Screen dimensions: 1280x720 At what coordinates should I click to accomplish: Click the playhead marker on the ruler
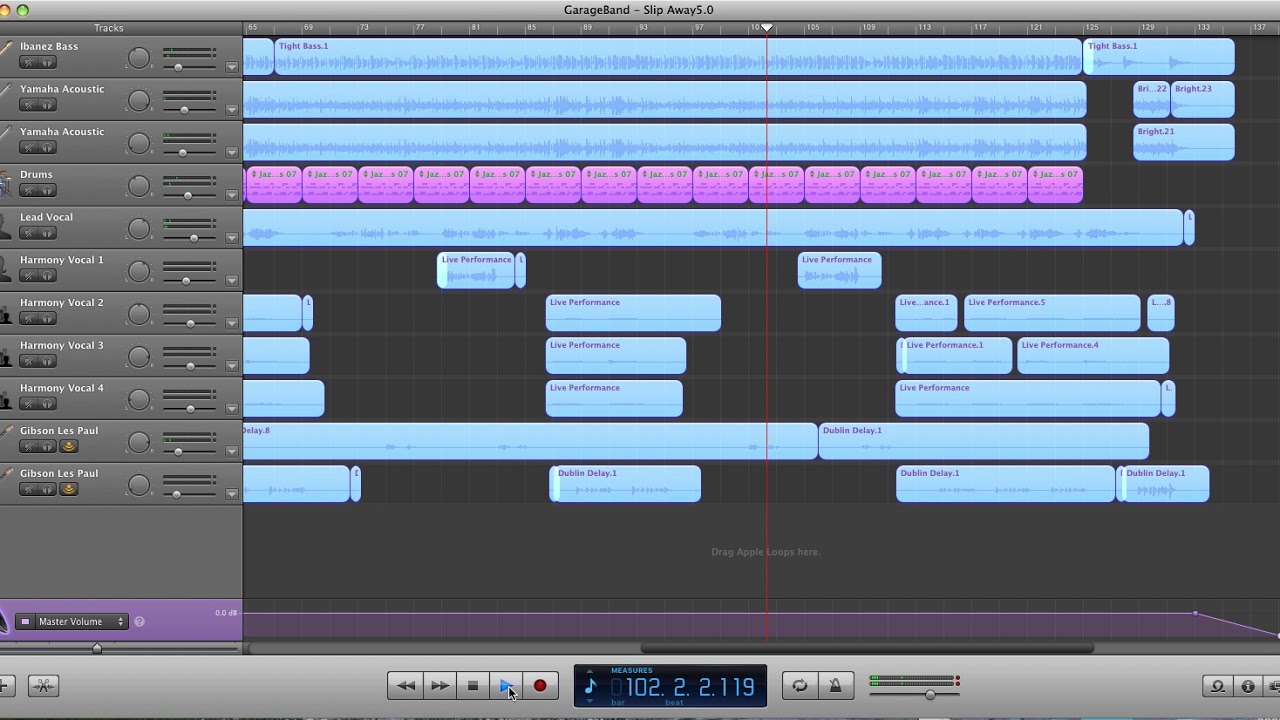coord(767,28)
